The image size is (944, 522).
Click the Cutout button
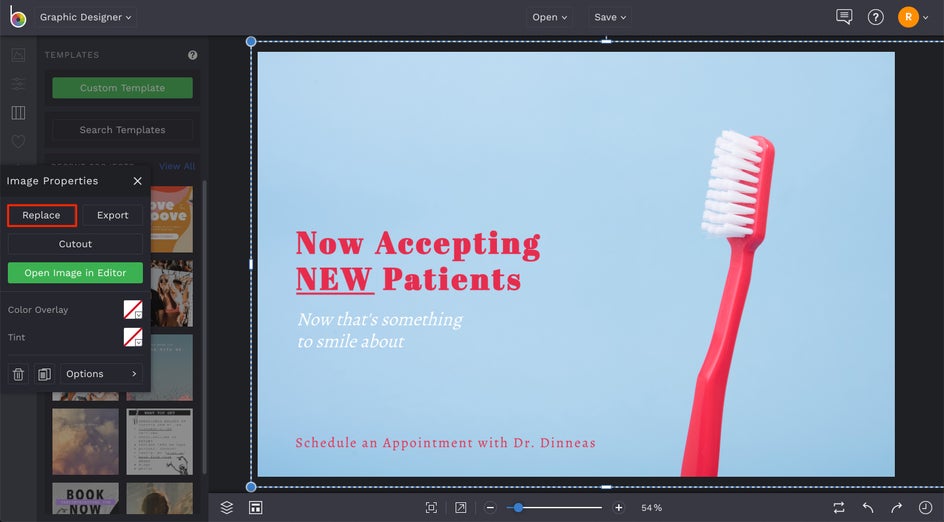pyautogui.click(x=75, y=244)
